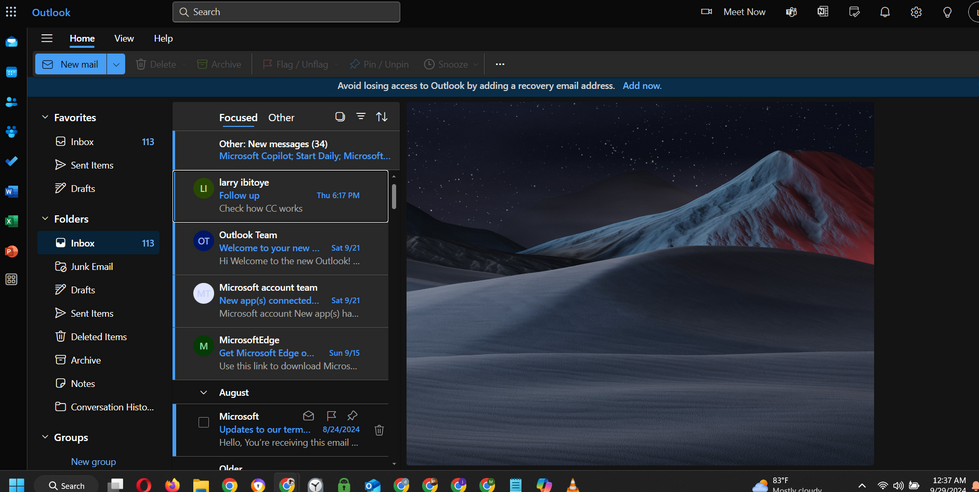Image resolution: width=979 pixels, height=492 pixels.
Task: Open Outlook settings gear
Action: point(916,12)
